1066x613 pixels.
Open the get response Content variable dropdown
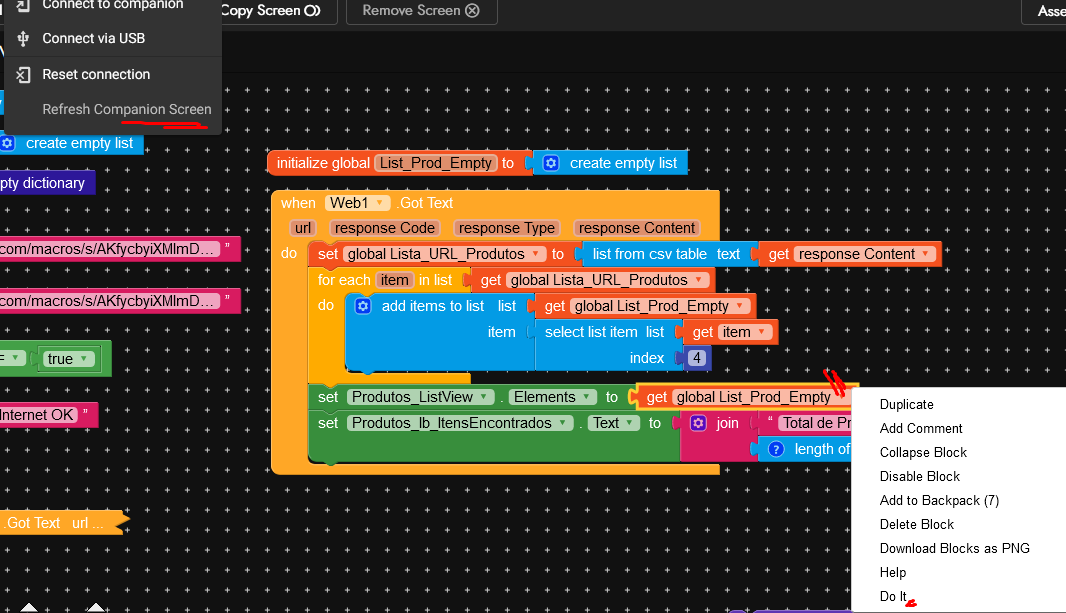(925, 253)
